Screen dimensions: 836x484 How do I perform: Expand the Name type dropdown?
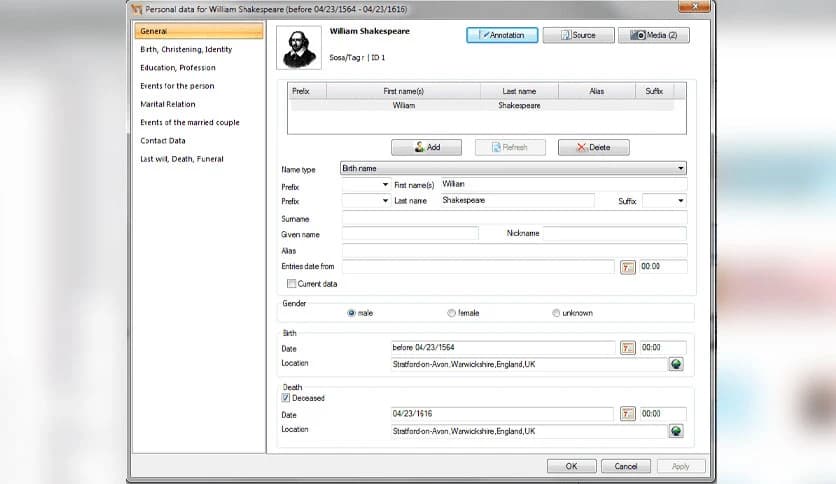pyautogui.click(x=680, y=168)
